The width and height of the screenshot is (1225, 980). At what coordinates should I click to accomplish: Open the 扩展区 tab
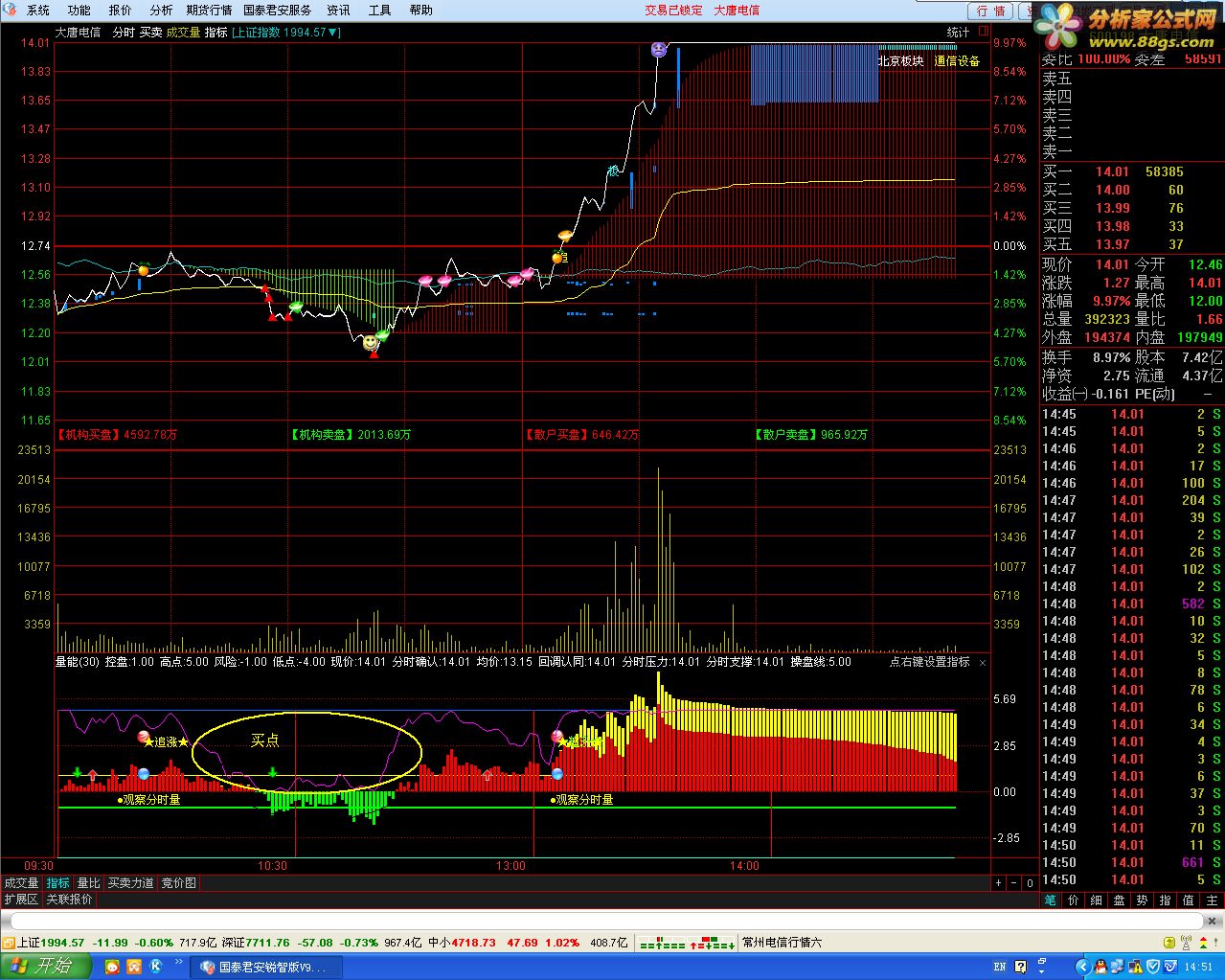click(21, 900)
